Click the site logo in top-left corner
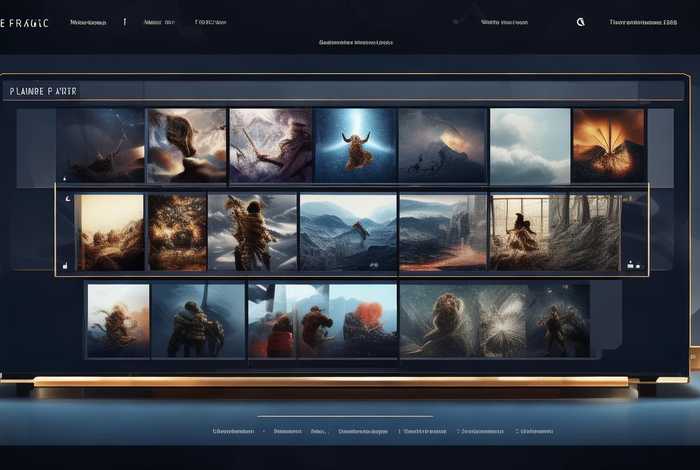This screenshot has height=470, width=700. [x=26, y=21]
